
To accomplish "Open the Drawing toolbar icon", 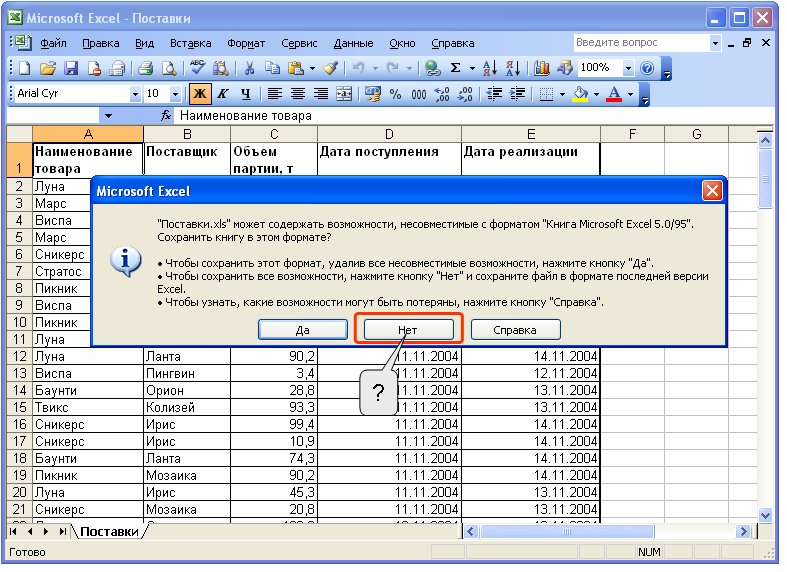I will tap(565, 68).
